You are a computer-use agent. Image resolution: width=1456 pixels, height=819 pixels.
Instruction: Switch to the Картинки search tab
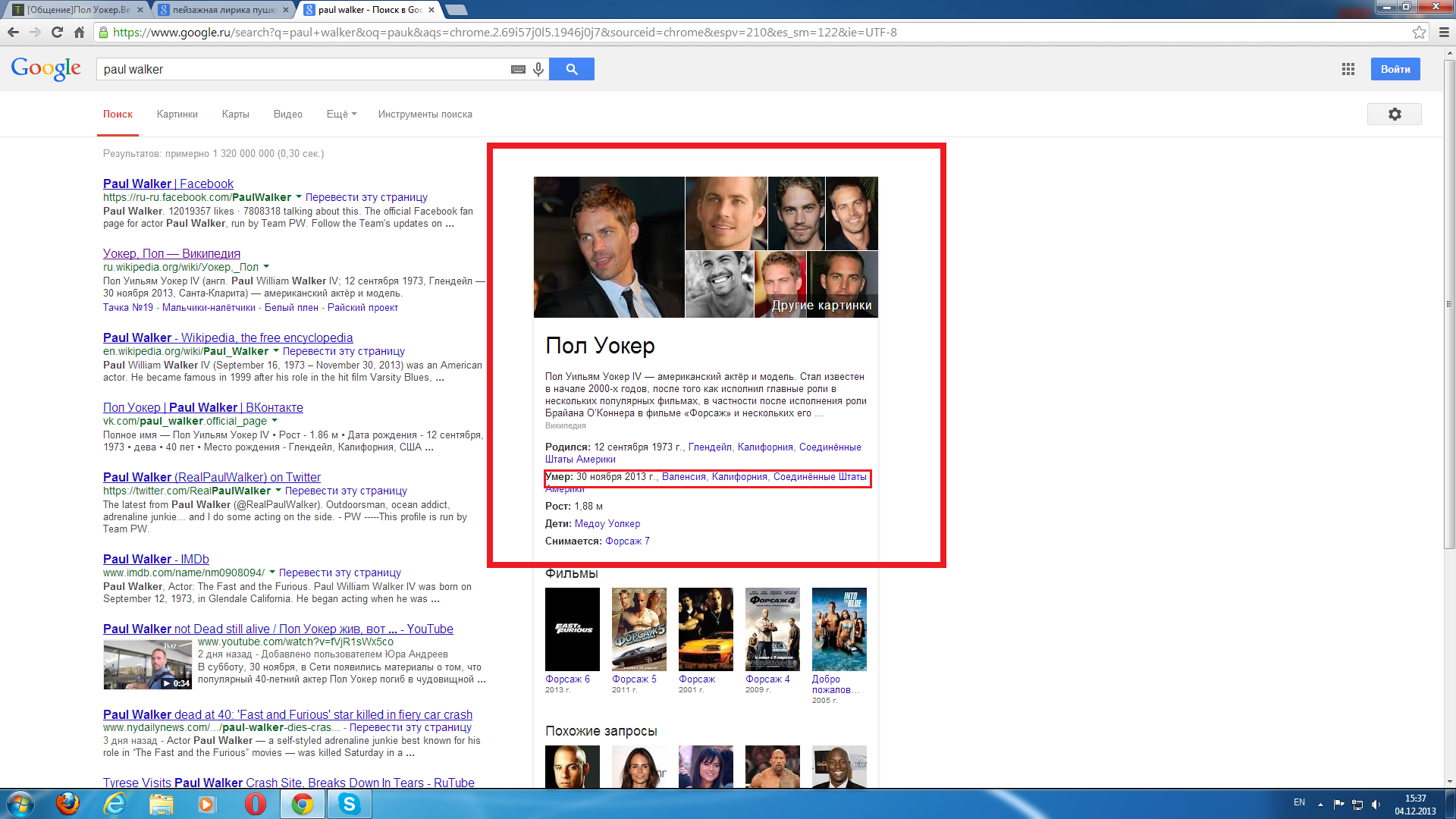click(x=177, y=114)
